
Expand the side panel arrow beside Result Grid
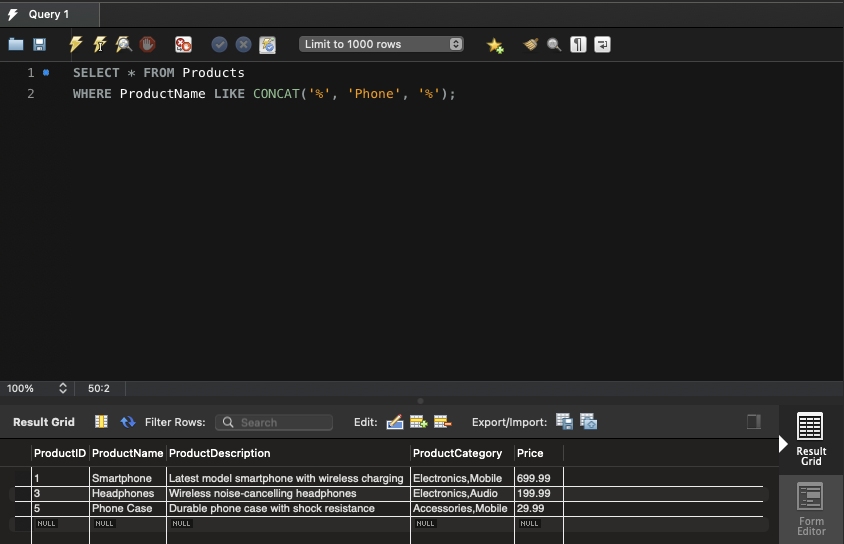point(784,443)
